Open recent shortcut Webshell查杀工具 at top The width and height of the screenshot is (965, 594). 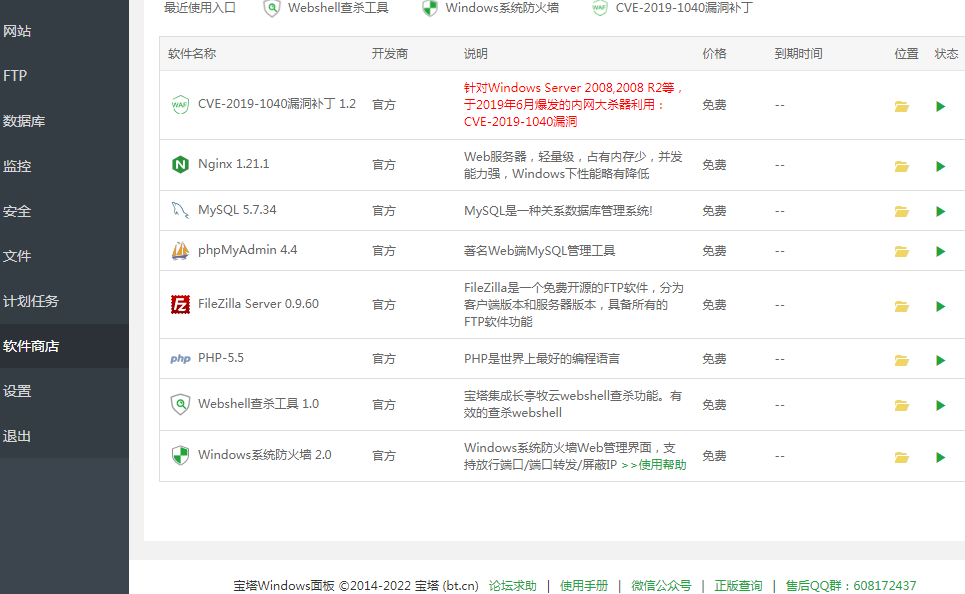click(326, 8)
